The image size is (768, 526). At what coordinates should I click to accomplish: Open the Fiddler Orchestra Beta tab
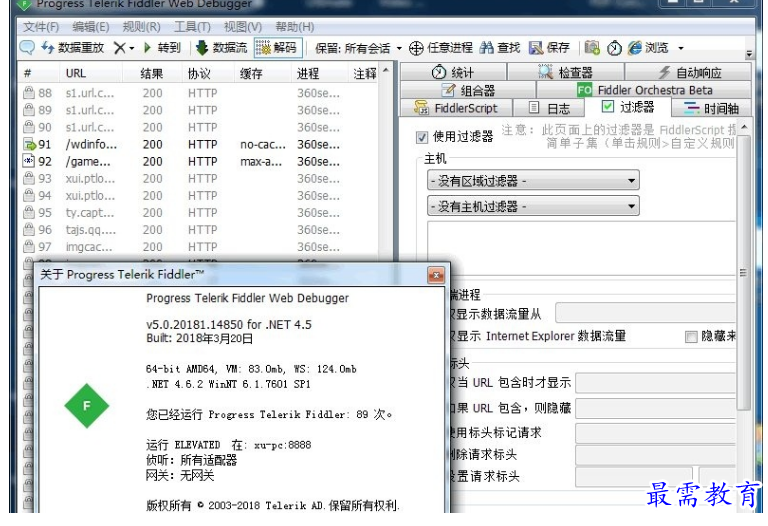(x=644, y=90)
